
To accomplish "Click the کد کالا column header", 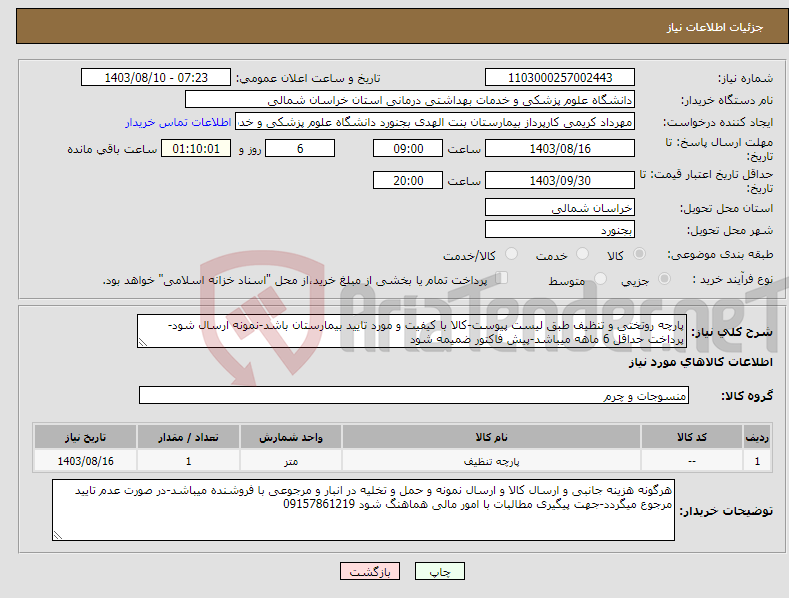I will (x=692, y=437).
